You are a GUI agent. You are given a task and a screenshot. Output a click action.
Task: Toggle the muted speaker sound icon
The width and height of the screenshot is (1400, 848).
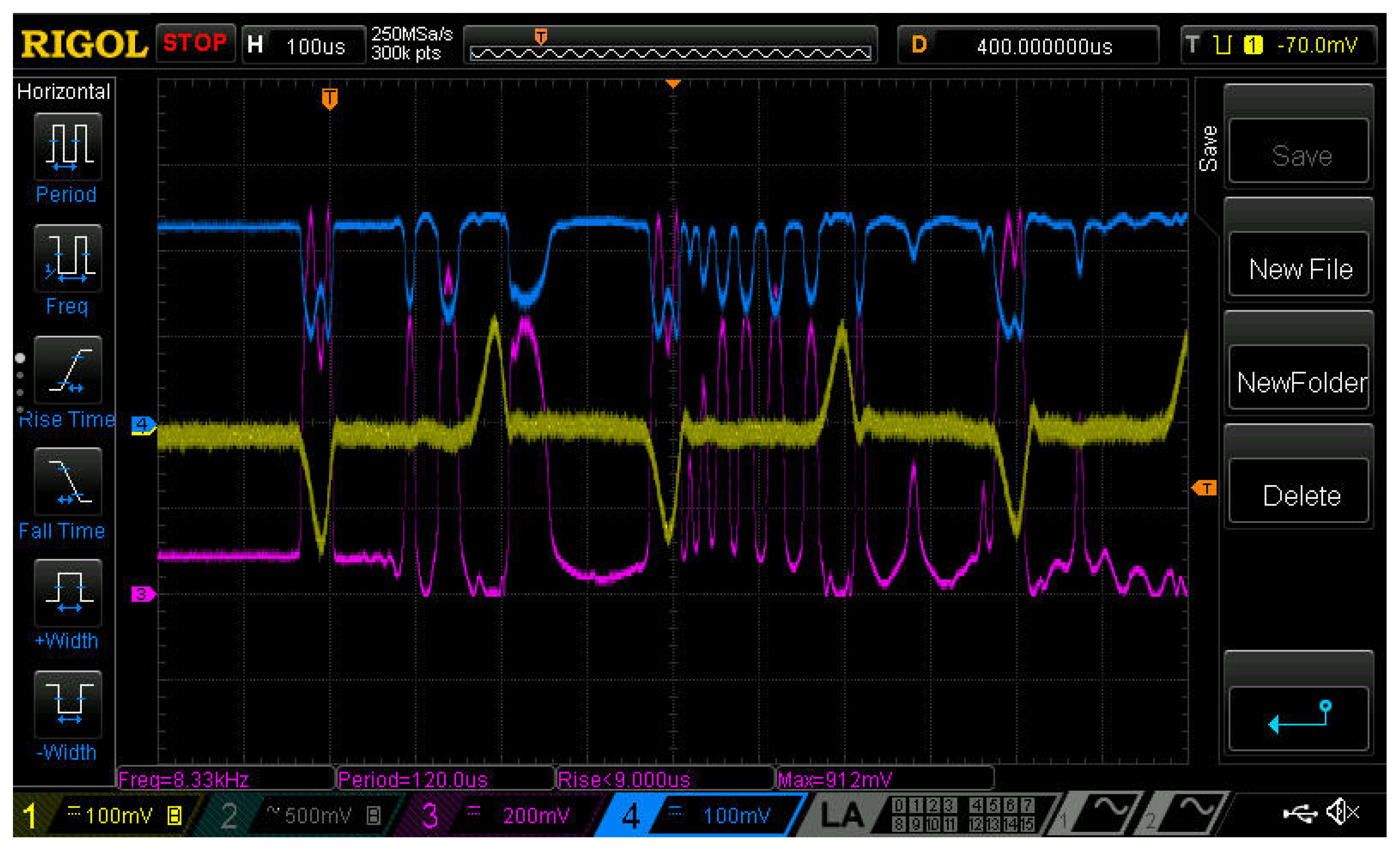click(x=1342, y=813)
